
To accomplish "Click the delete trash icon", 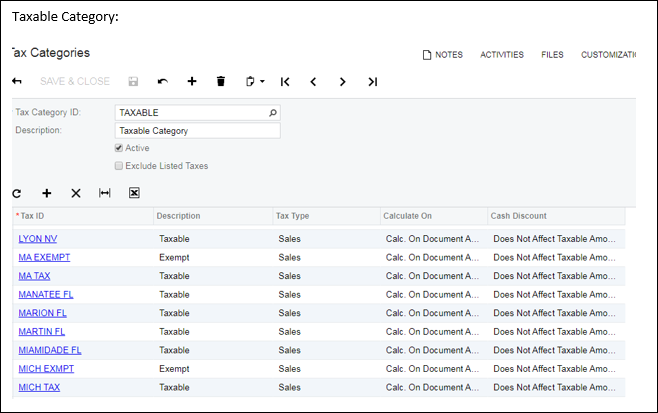I will (x=221, y=81).
